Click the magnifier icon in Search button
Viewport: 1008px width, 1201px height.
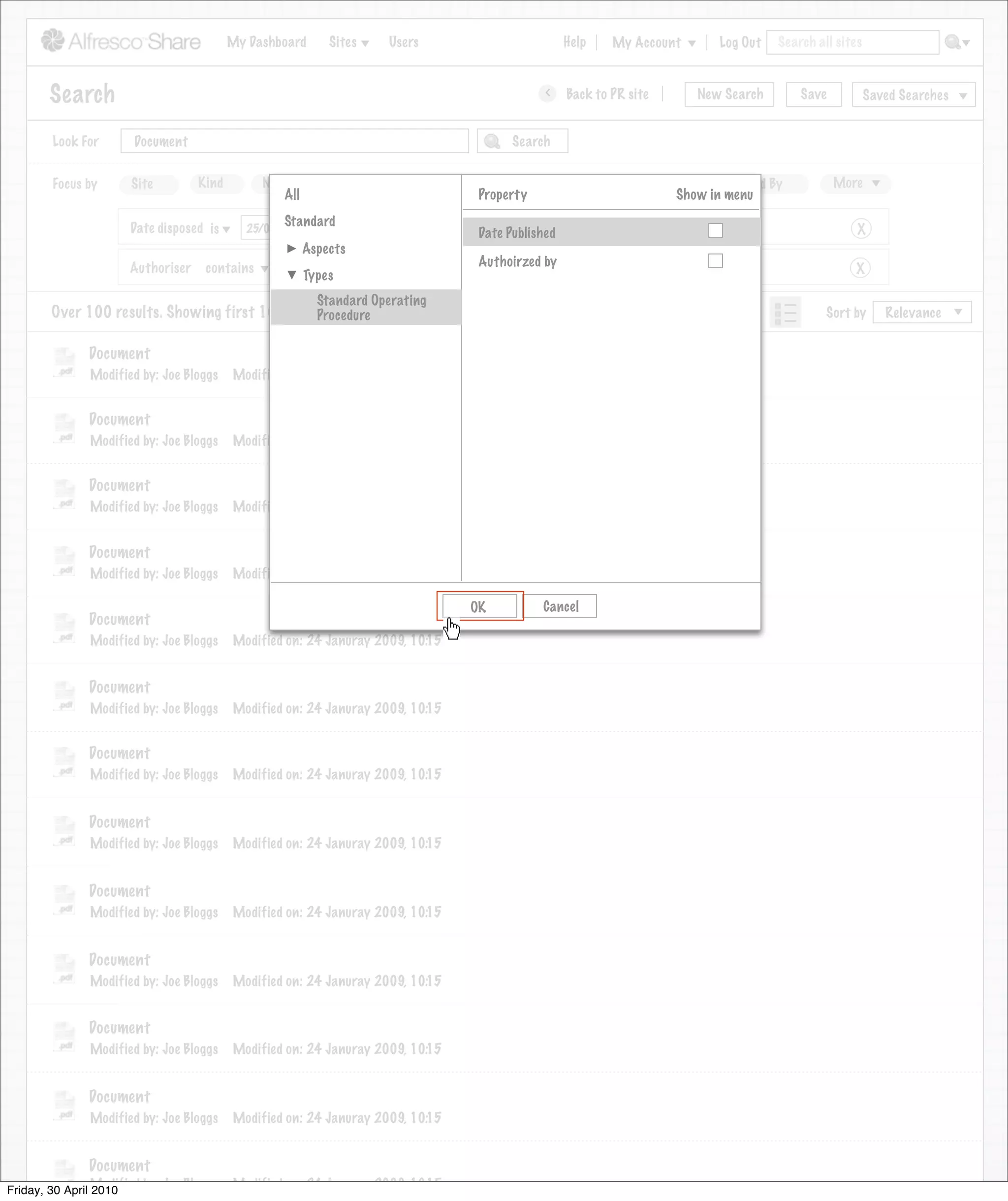coord(492,141)
